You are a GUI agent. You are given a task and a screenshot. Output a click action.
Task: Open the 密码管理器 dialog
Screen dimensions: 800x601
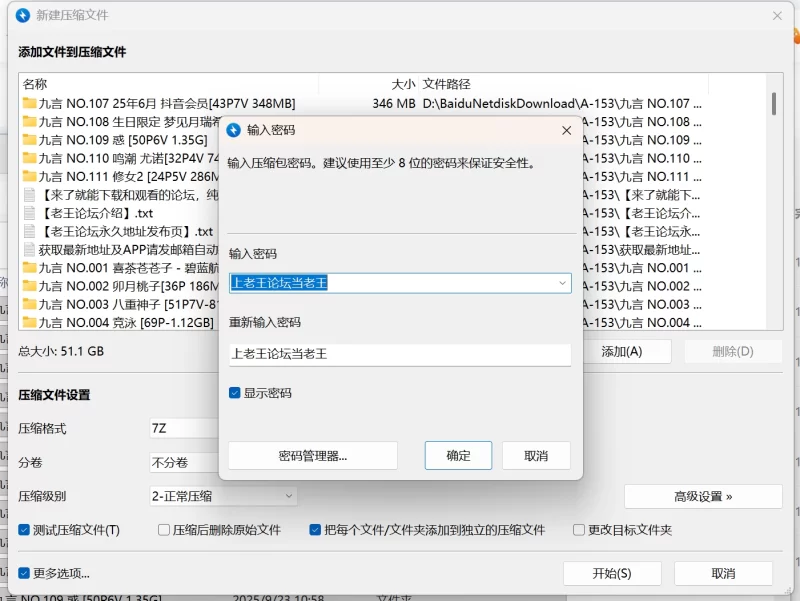314,455
